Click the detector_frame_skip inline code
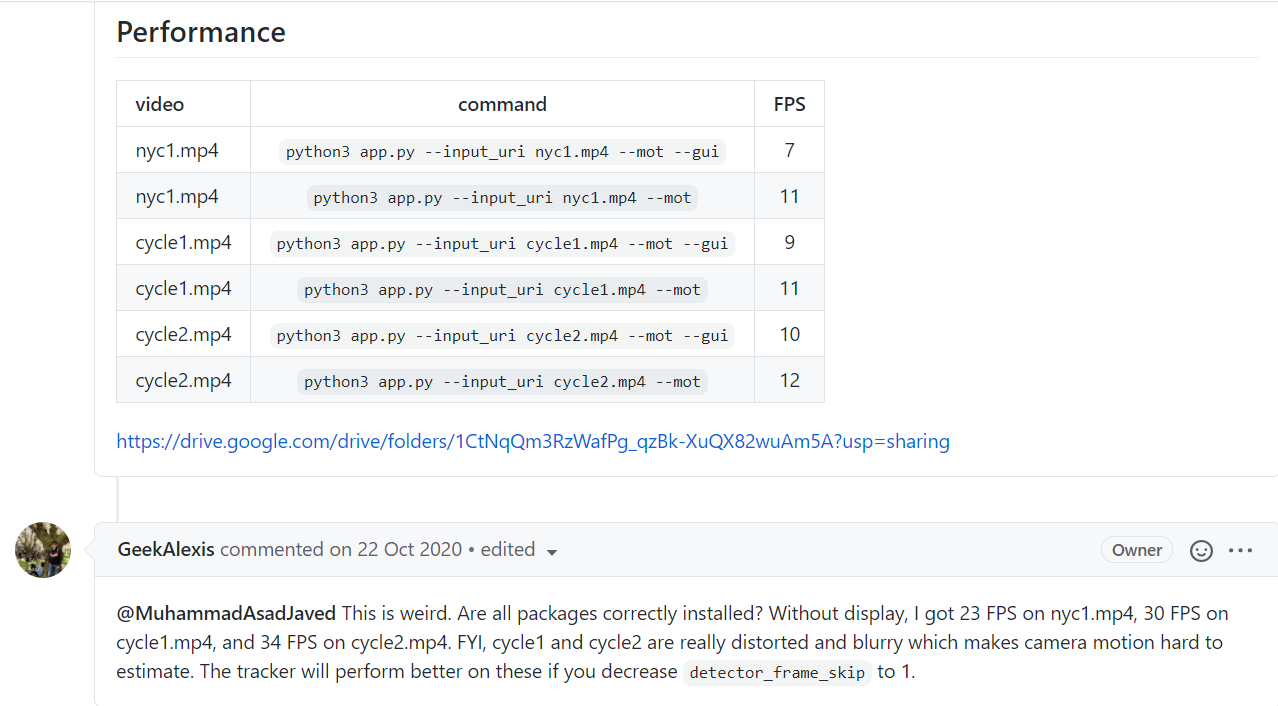 [776, 672]
